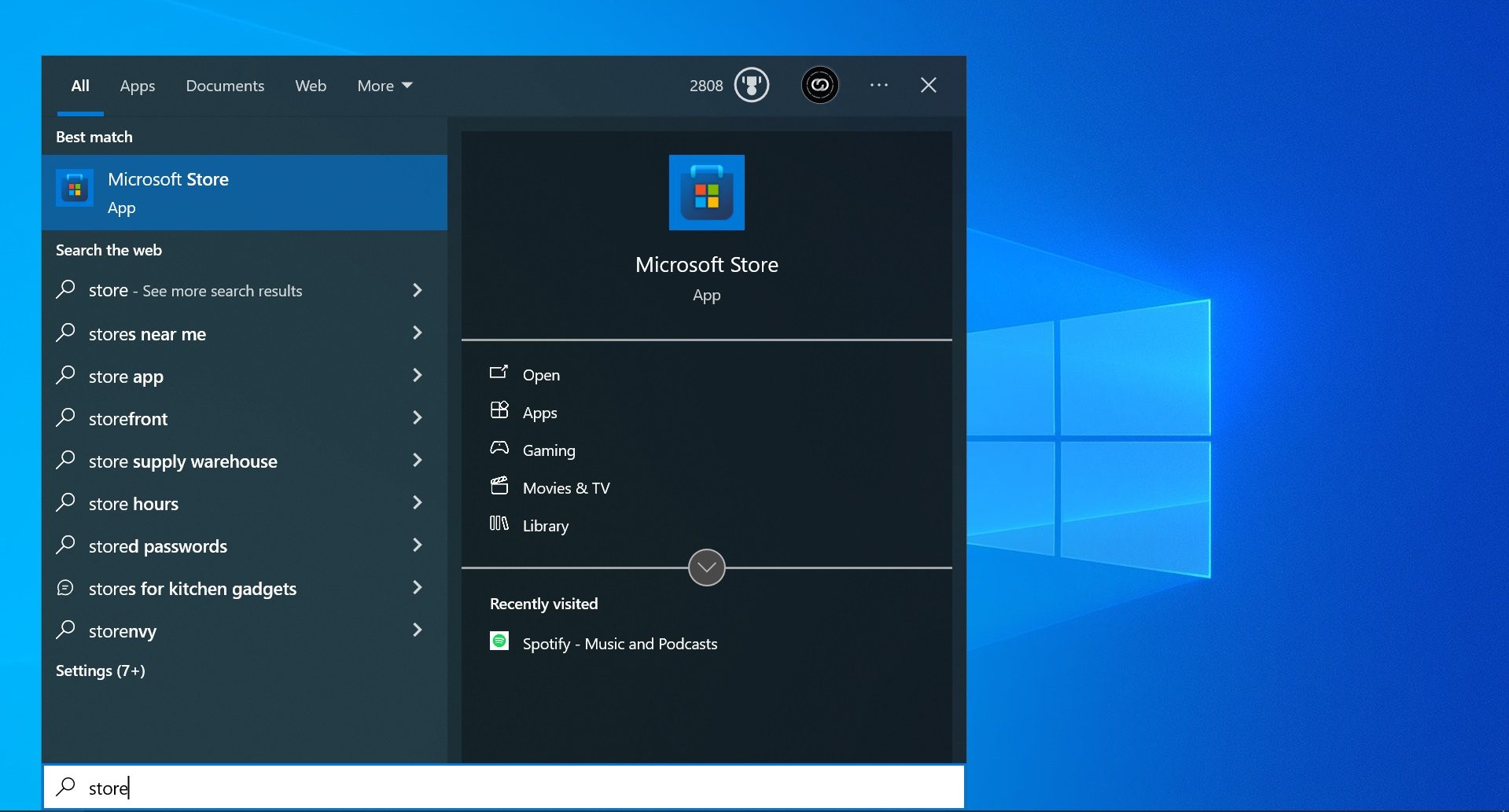Click Microsoft Store title in preview pane

click(x=706, y=265)
